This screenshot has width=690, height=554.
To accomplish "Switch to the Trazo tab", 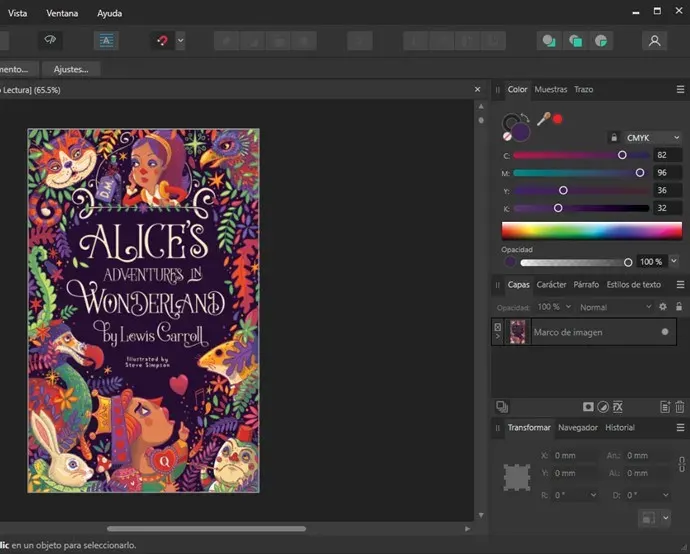I will 584,89.
